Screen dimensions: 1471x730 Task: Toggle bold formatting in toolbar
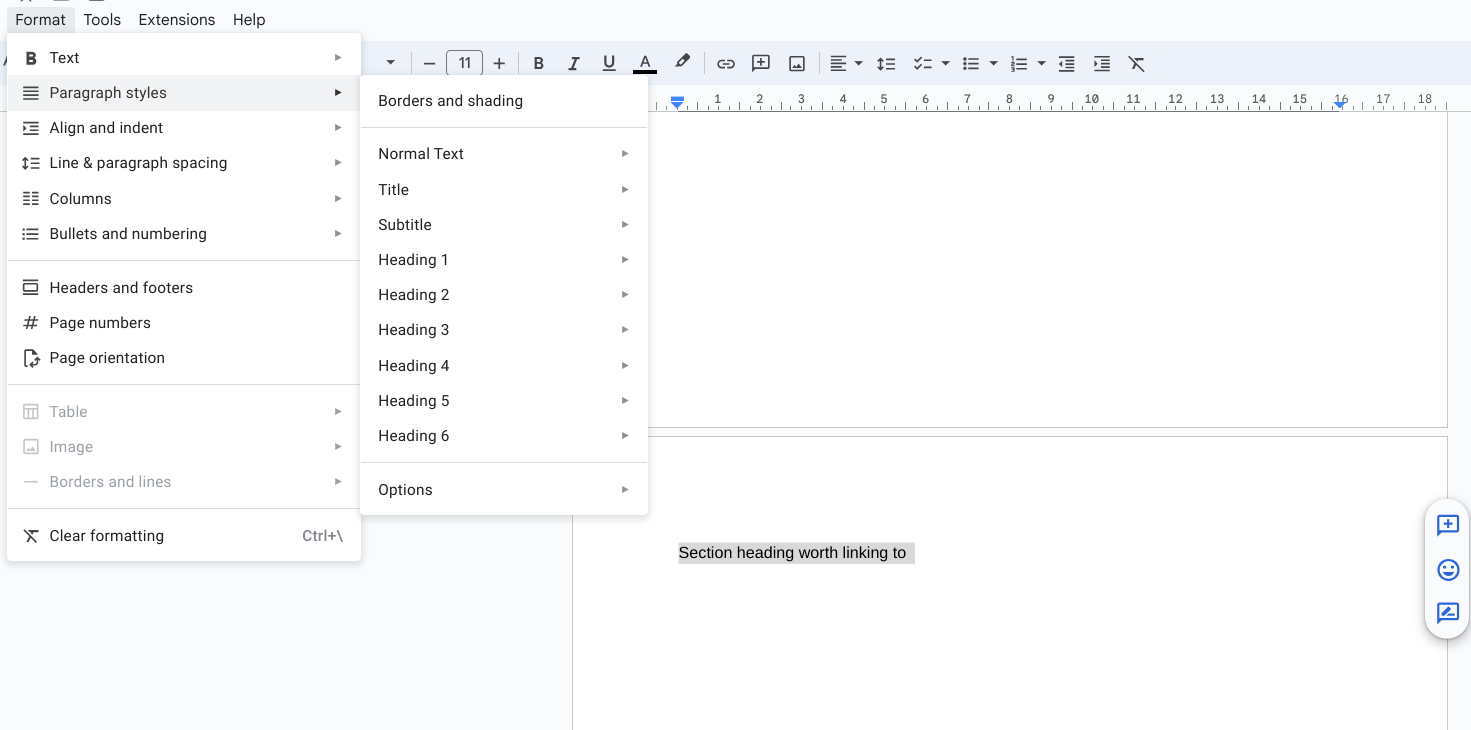pyautogui.click(x=538, y=63)
